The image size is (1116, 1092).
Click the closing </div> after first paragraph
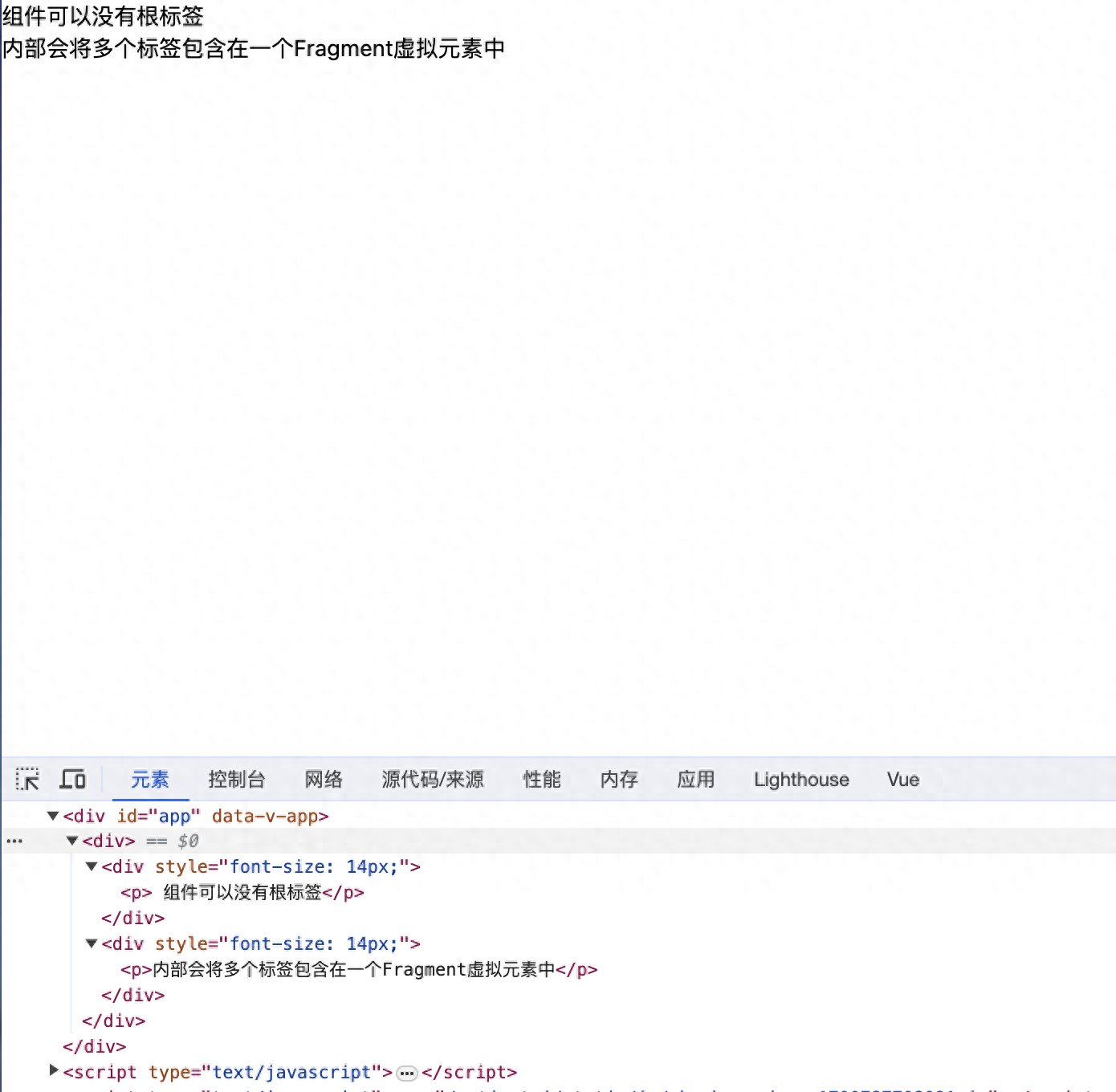(133, 918)
